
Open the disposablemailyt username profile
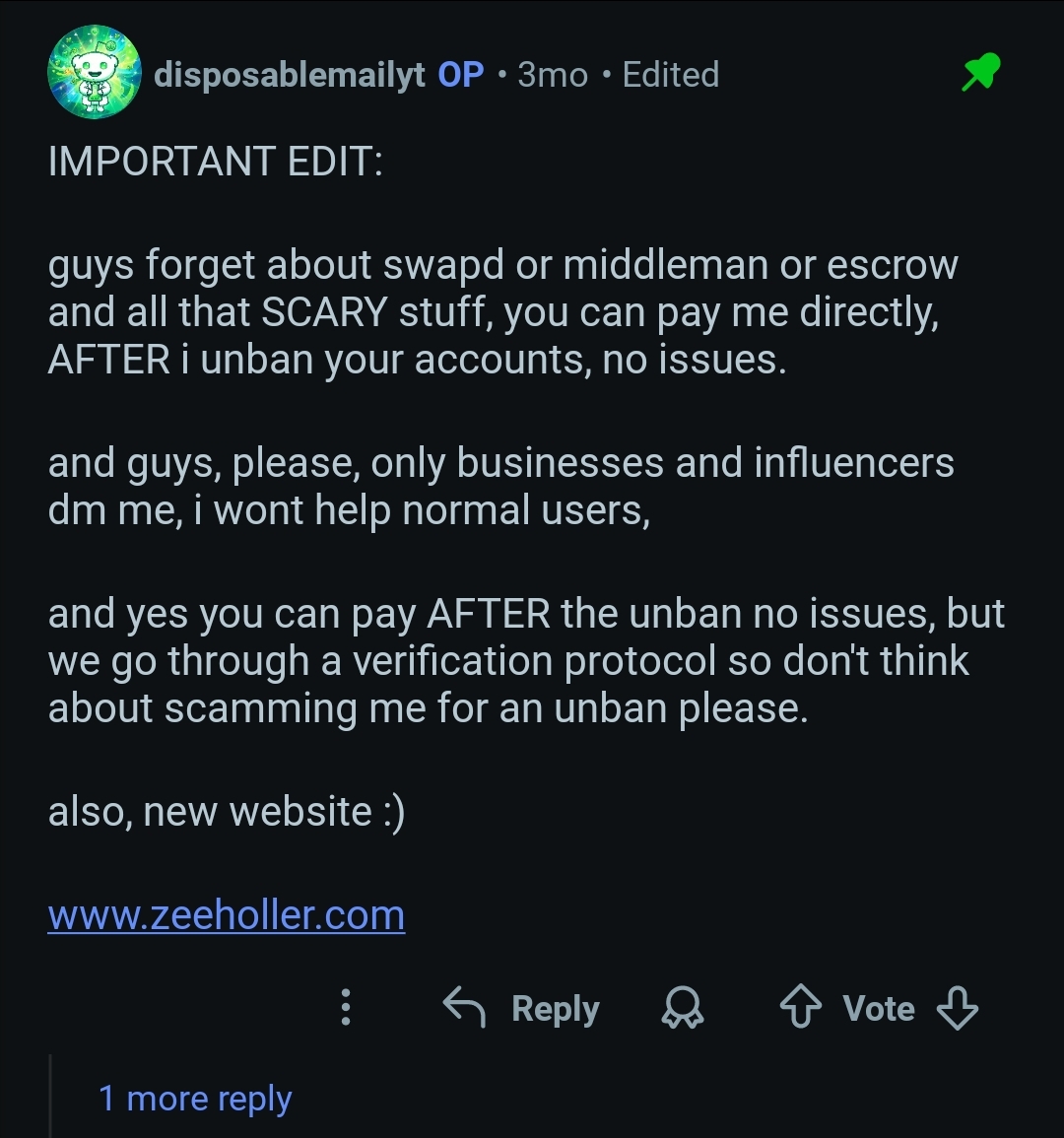click(x=290, y=75)
